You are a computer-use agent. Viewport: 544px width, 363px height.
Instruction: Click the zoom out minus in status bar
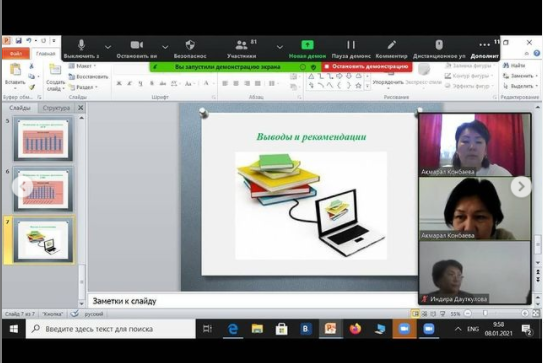(468, 313)
